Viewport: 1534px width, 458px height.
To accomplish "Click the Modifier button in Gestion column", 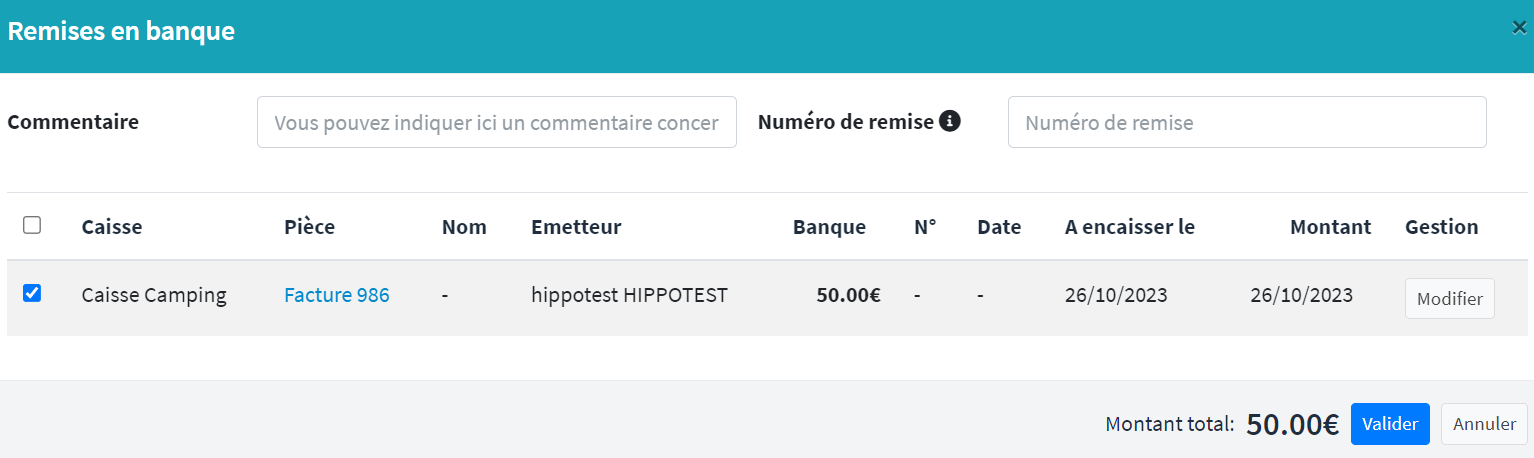I will 1450,299.
